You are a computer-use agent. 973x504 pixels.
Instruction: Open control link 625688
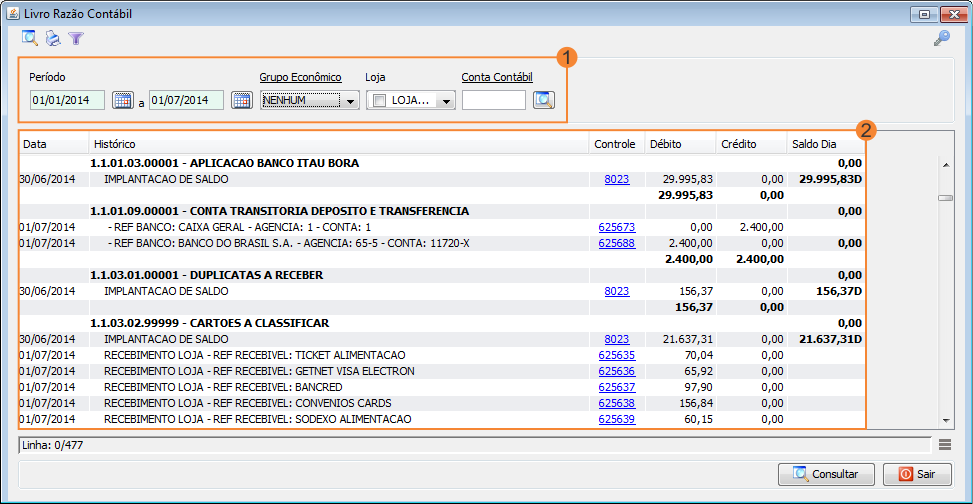click(x=617, y=243)
